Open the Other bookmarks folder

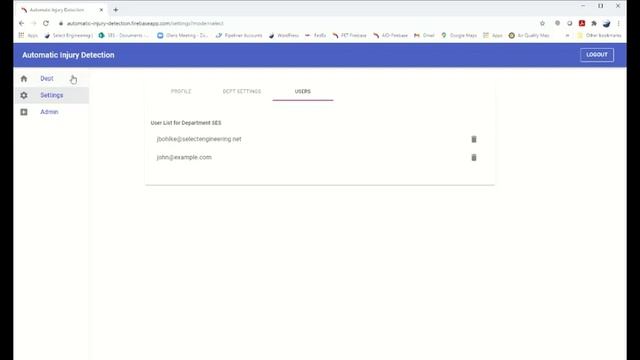pyautogui.click(x=599, y=36)
